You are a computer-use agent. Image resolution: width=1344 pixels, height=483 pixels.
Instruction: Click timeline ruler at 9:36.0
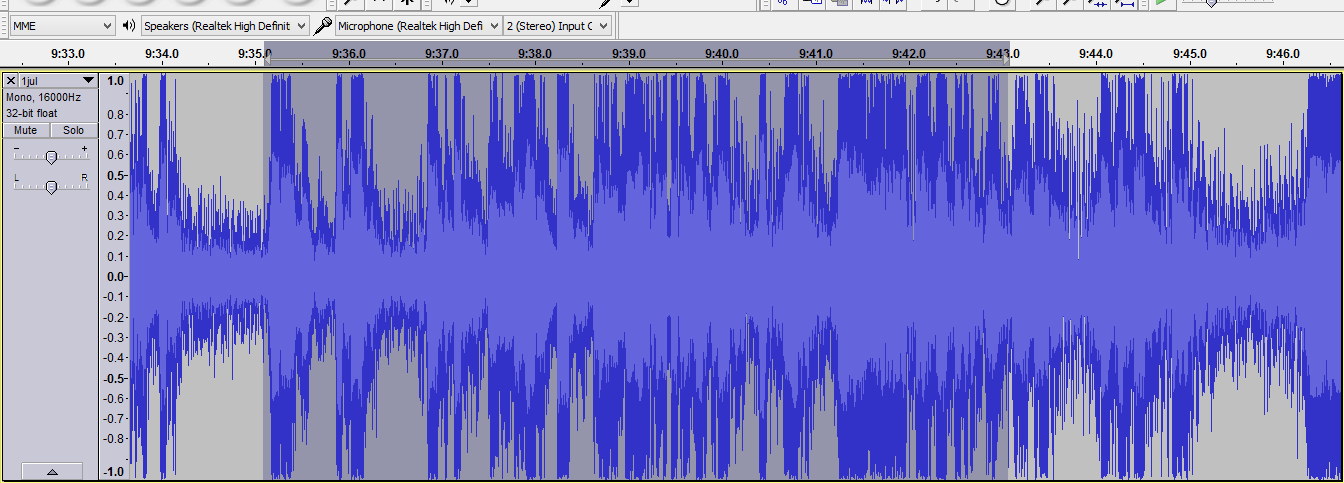point(348,53)
